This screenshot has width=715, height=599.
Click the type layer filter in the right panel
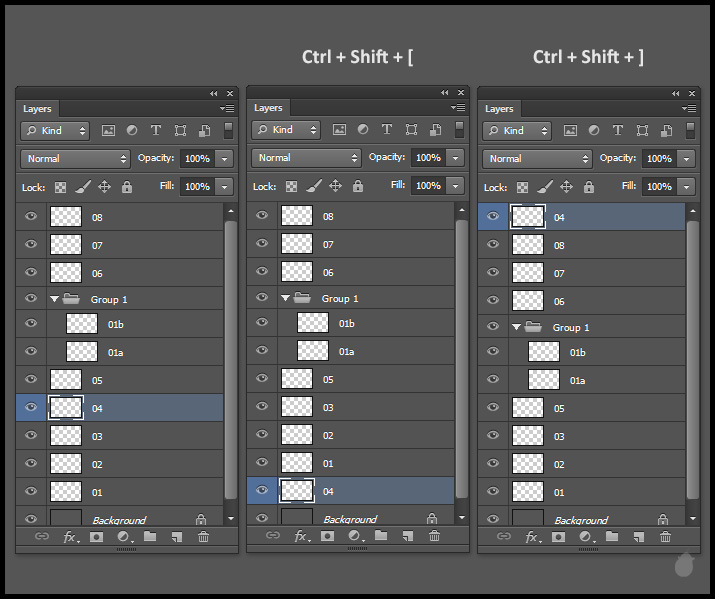coord(617,131)
